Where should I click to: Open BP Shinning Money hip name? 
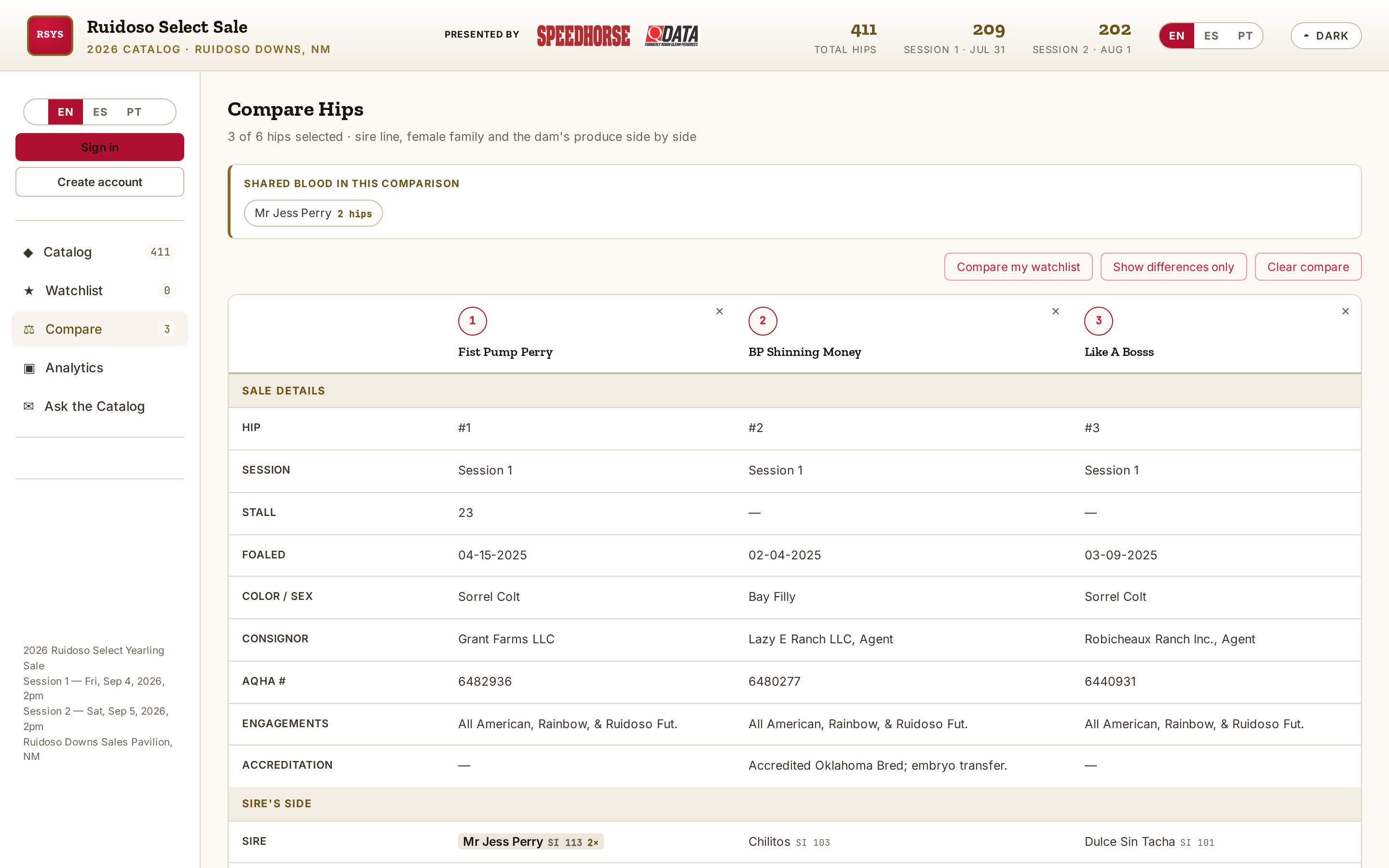click(804, 352)
